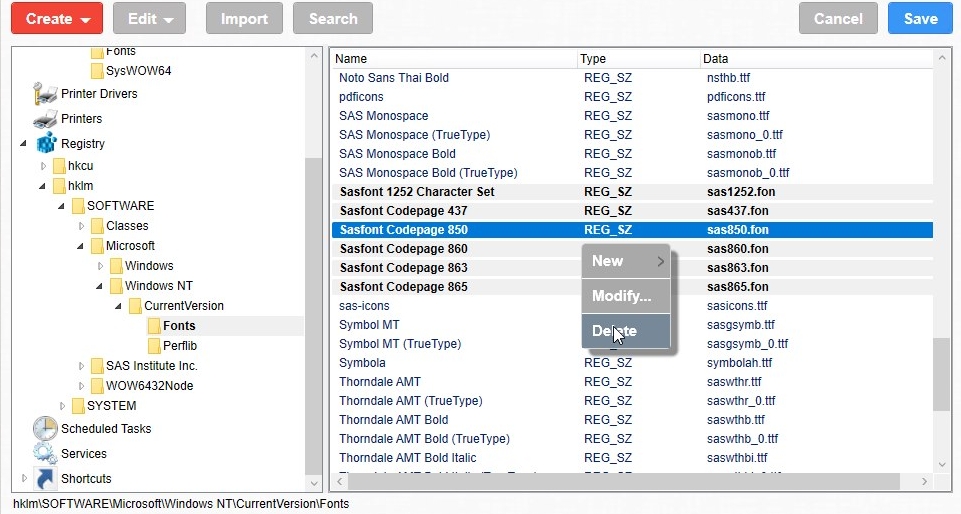Click the Services gear icon
The width and height of the screenshot is (961, 514).
[x=45, y=454]
